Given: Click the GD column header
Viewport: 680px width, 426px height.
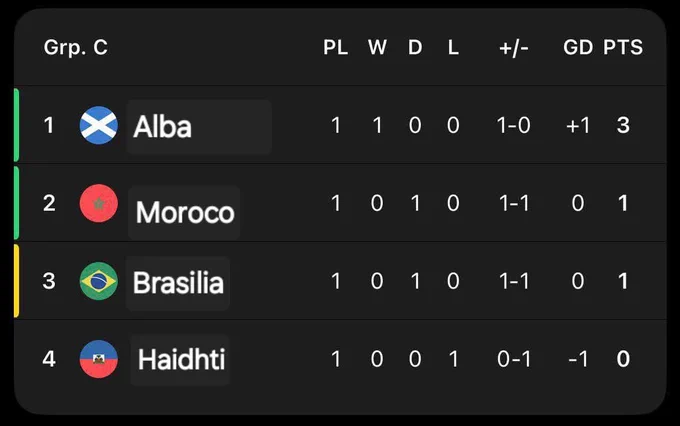Looking at the screenshot, I should pos(578,47).
